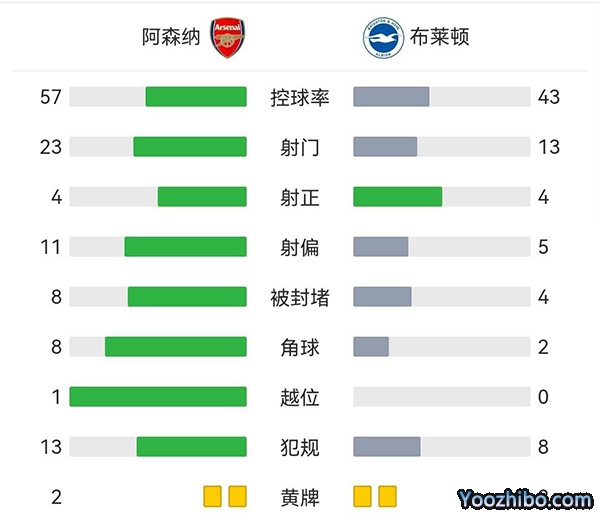Viewport: 600px width, 515px height.
Task: Click Brighton's gray possession bar
Action: pyautogui.click(x=391, y=97)
